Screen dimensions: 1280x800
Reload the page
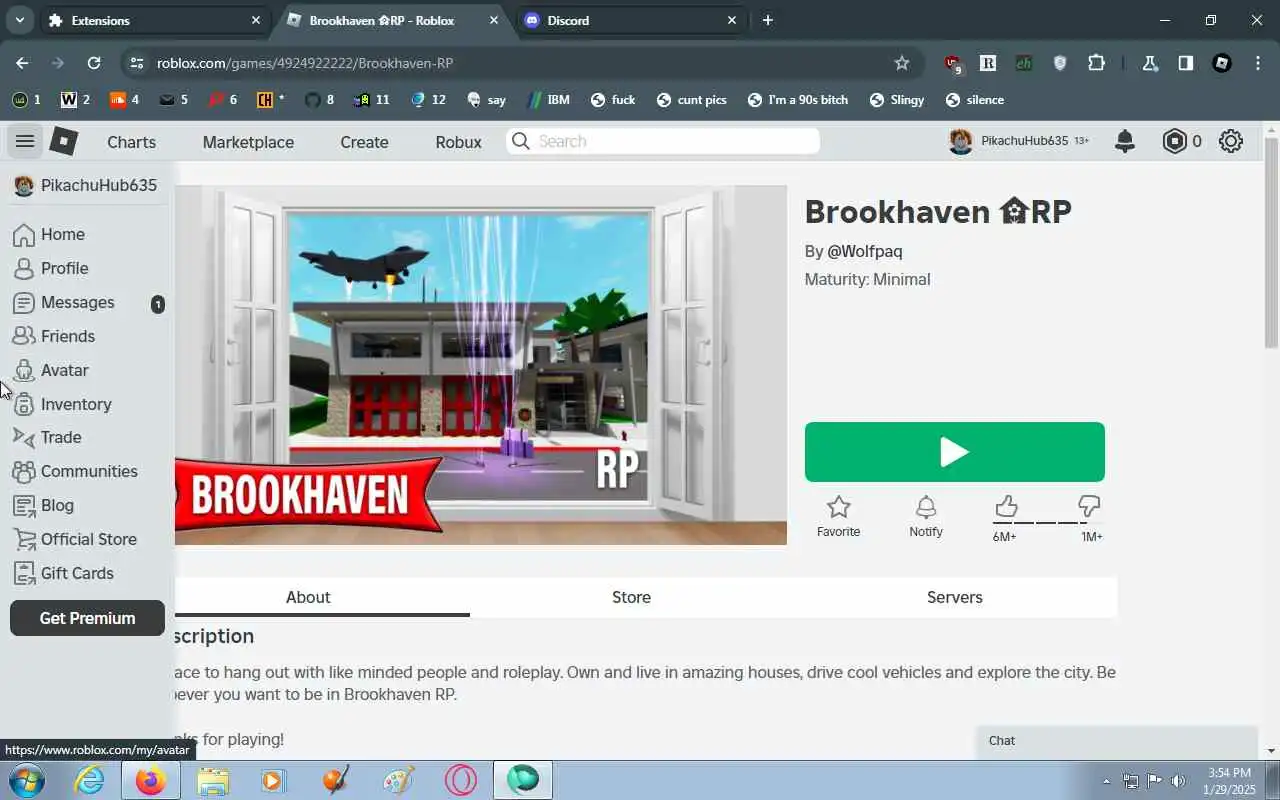(x=93, y=63)
